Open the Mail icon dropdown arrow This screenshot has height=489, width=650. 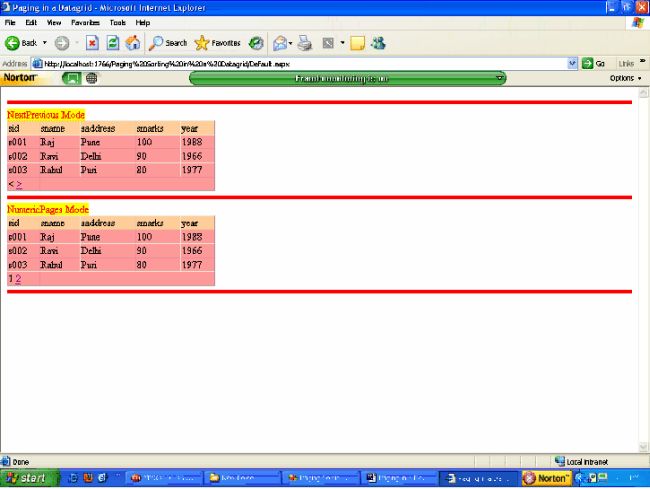pos(291,43)
